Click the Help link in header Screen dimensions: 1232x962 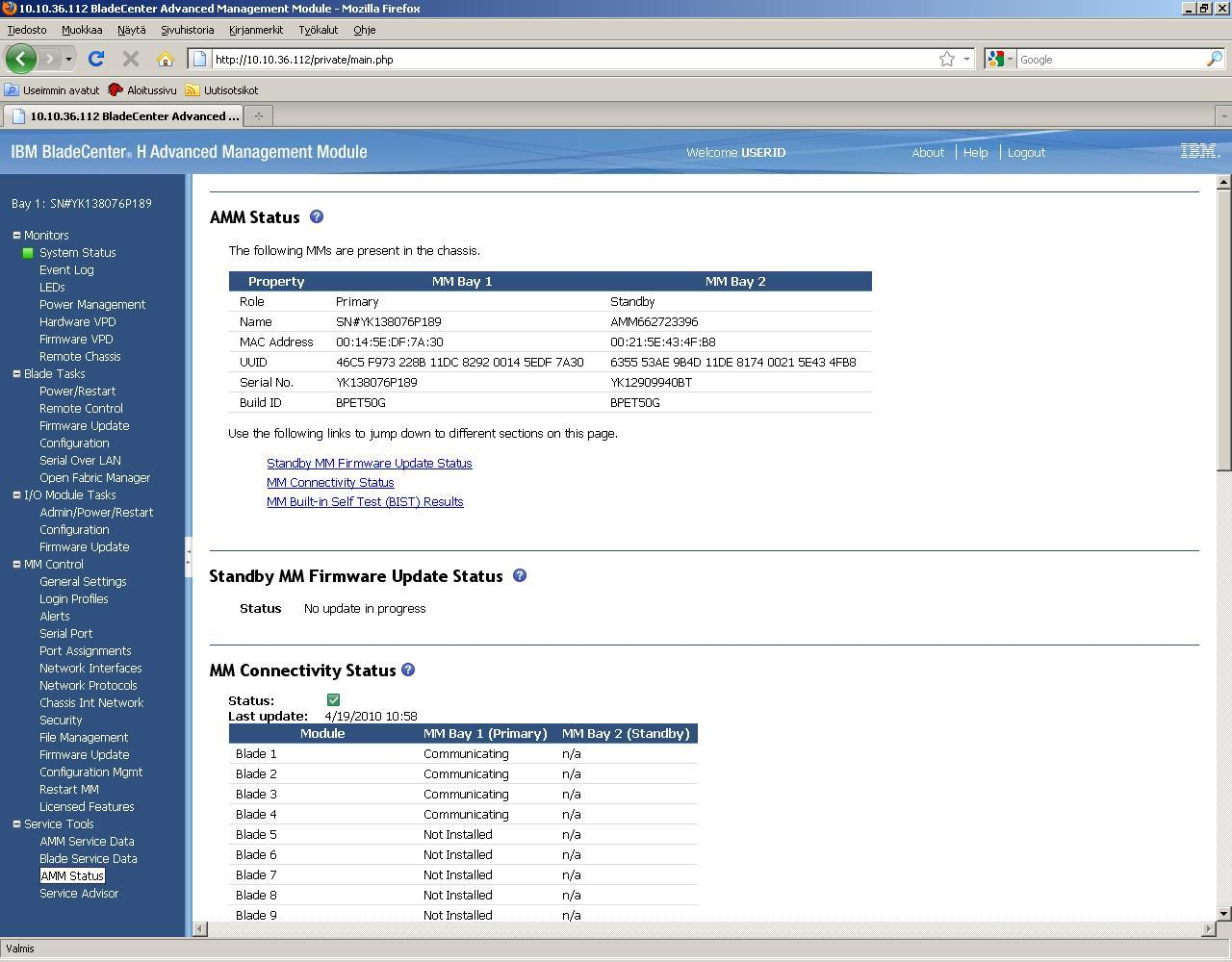pos(975,152)
